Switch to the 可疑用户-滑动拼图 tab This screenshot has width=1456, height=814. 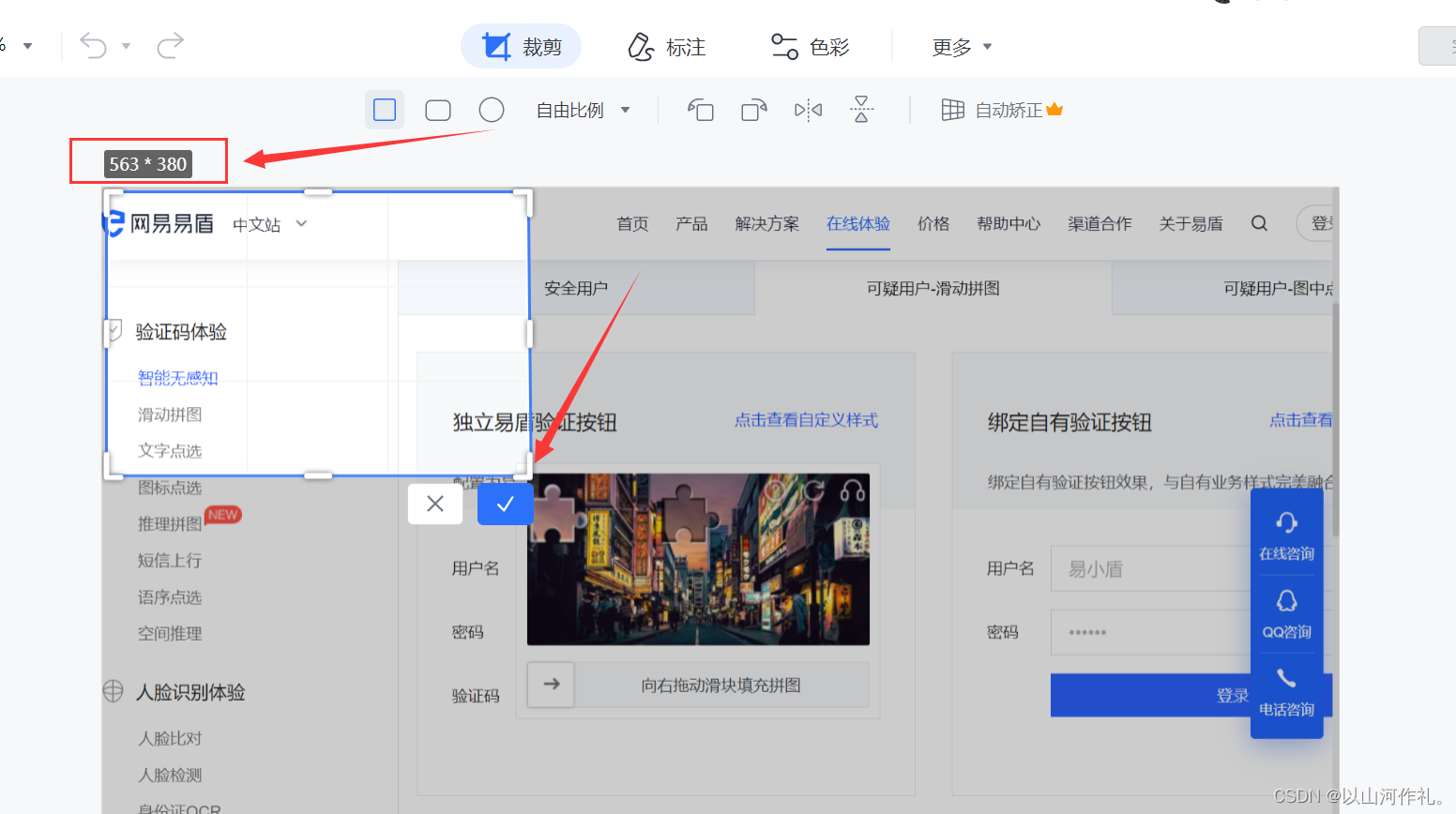(933, 289)
